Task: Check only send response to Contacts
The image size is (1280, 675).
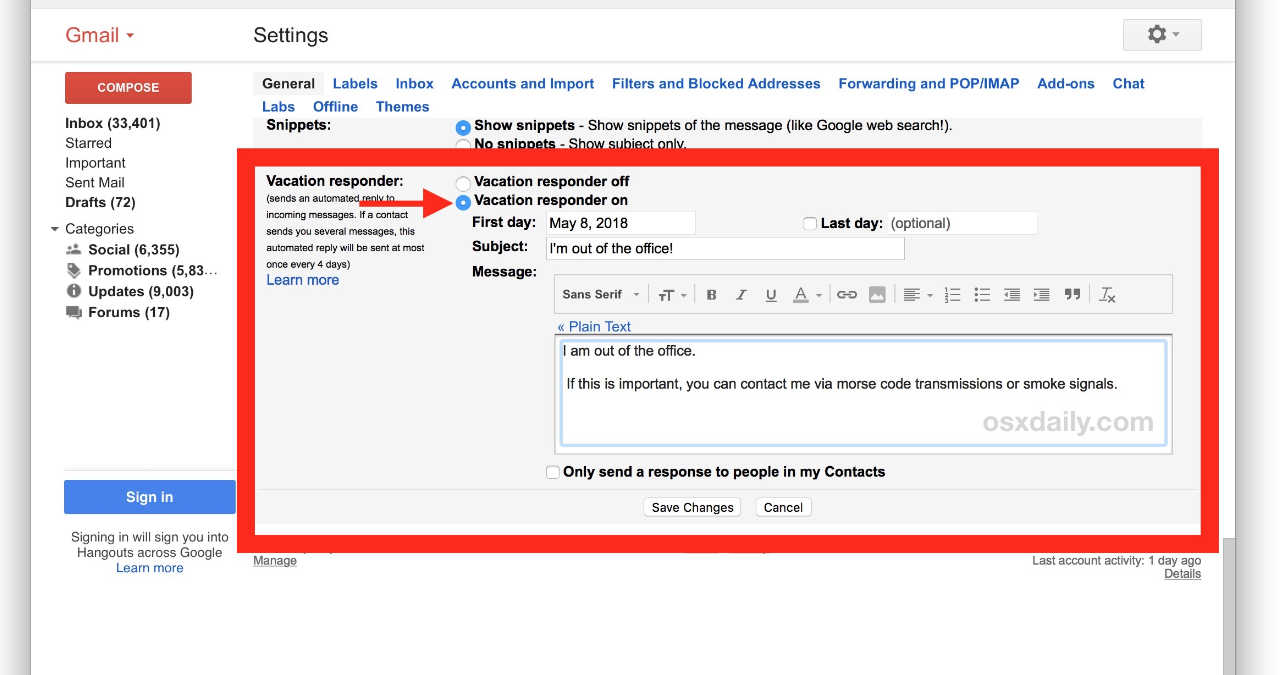Action: 552,472
